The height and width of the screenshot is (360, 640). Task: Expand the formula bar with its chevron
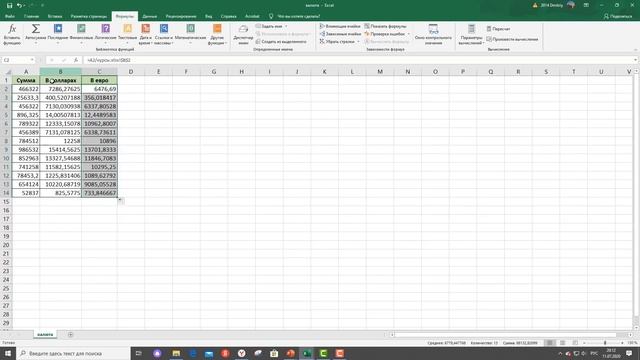[636, 60]
